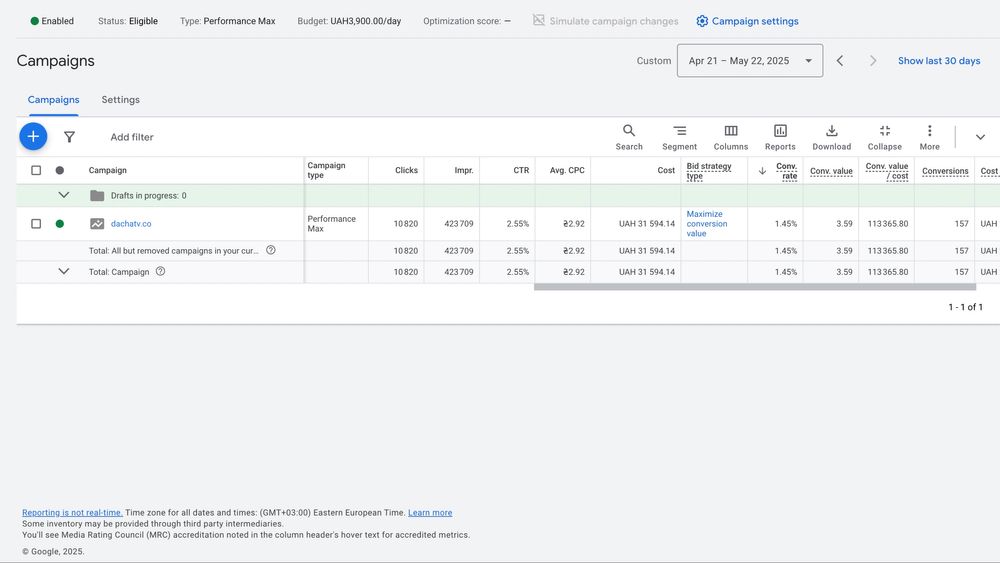Image resolution: width=1000 pixels, height=563 pixels.
Task: Open the filter funnel icon
Action: [x=69, y=137]
